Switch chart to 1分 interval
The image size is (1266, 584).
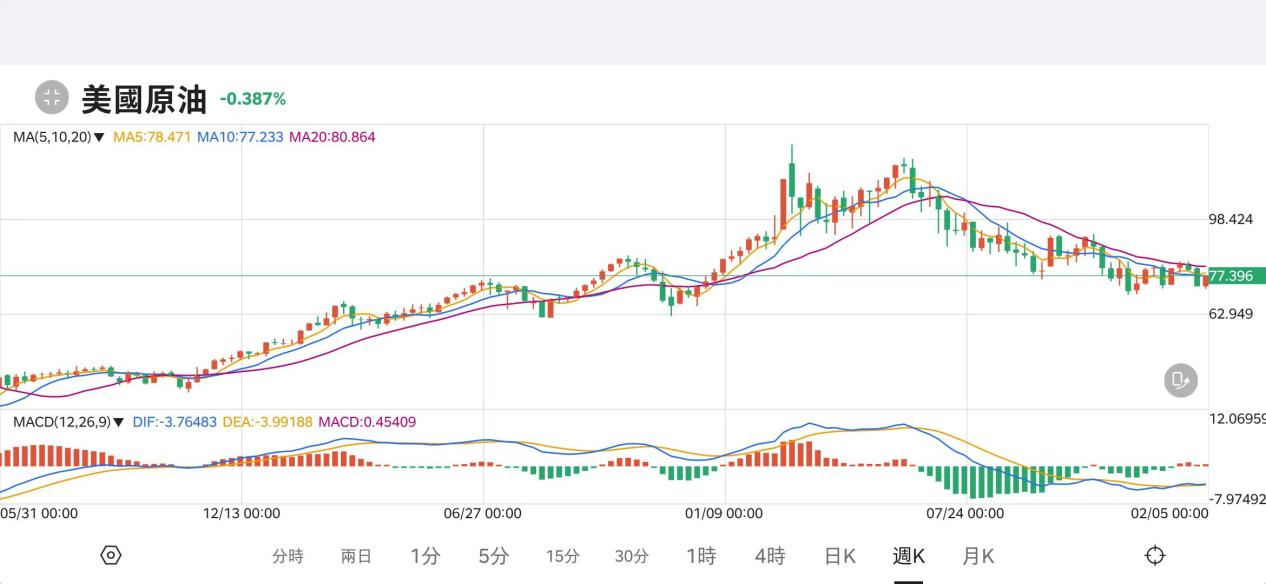click(425, 556)
